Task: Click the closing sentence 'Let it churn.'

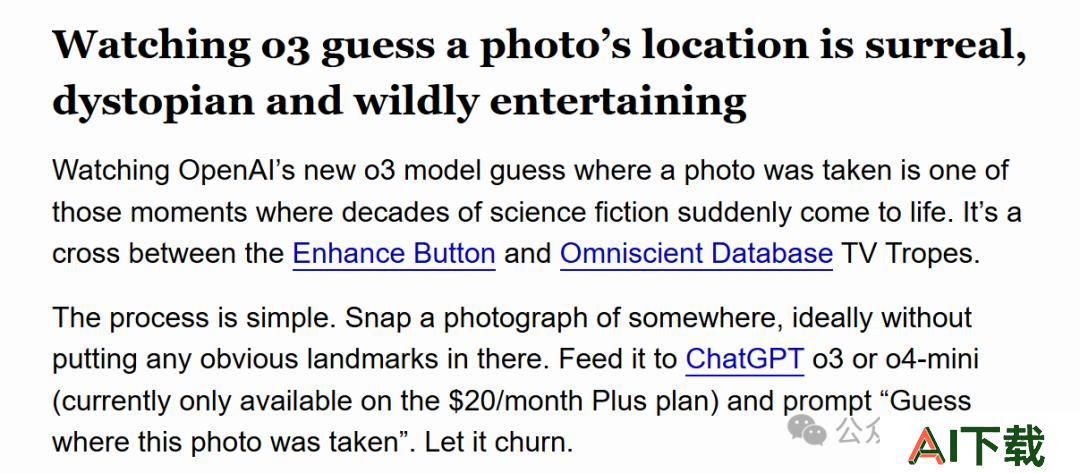Action: (499, 442)
